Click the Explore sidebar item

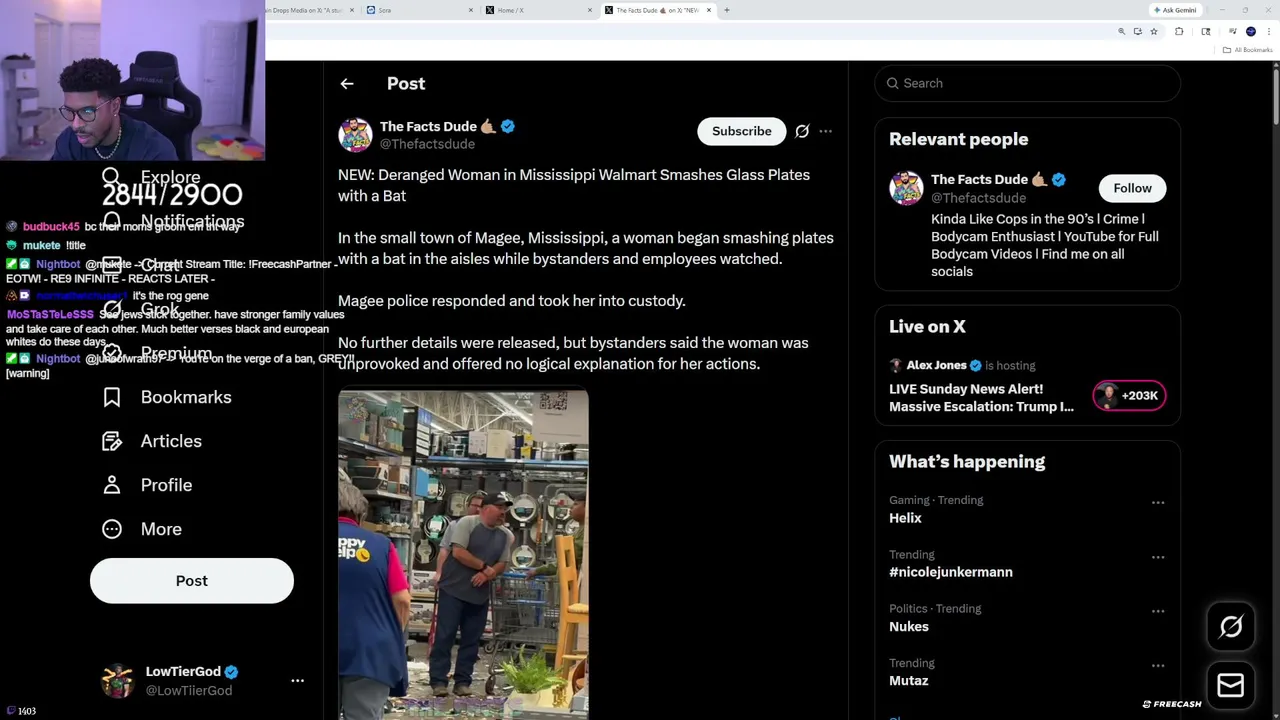[152, 177]
